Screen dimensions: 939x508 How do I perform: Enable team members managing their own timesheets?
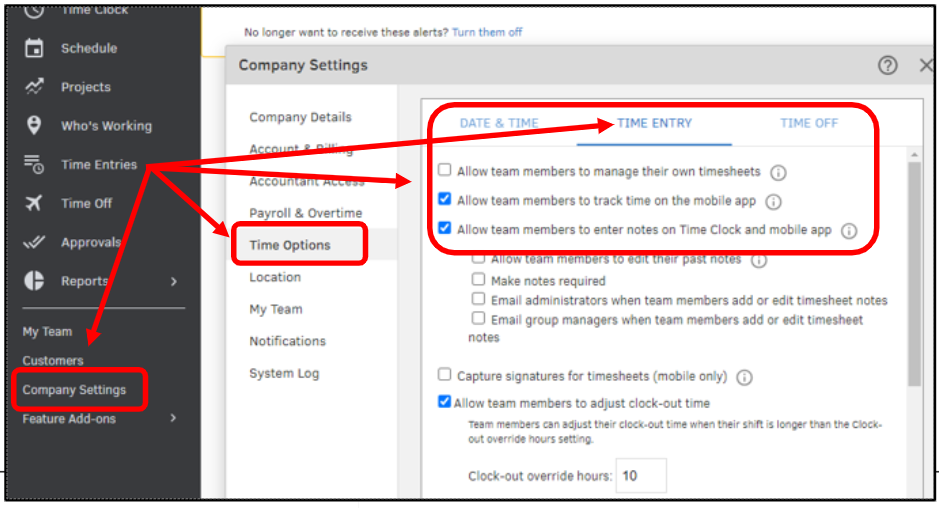point(445,171)
